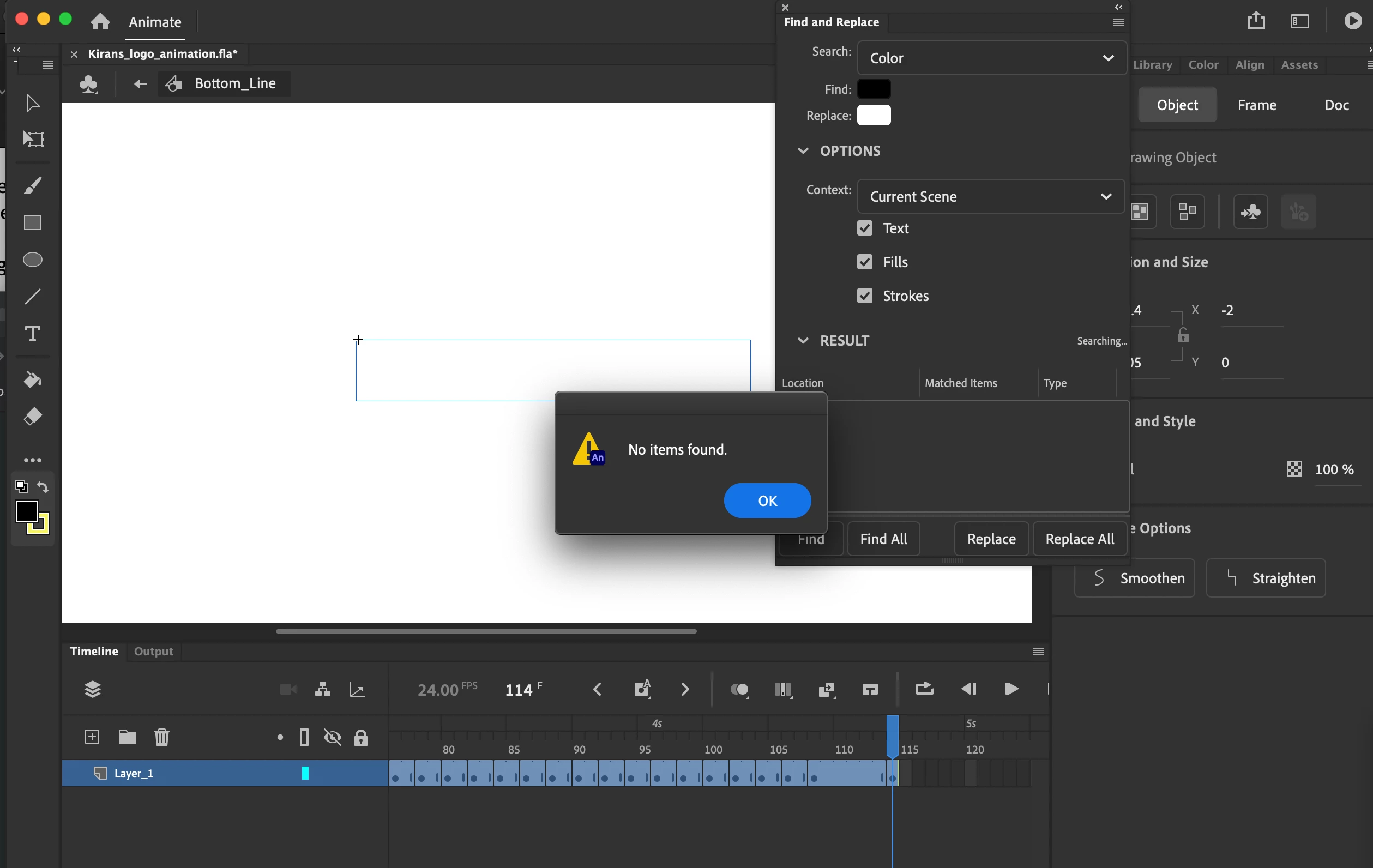Select the Paint Bucket tool
Image resolution: width=1373 pixels, height=868 pixels.
[33, 380]
